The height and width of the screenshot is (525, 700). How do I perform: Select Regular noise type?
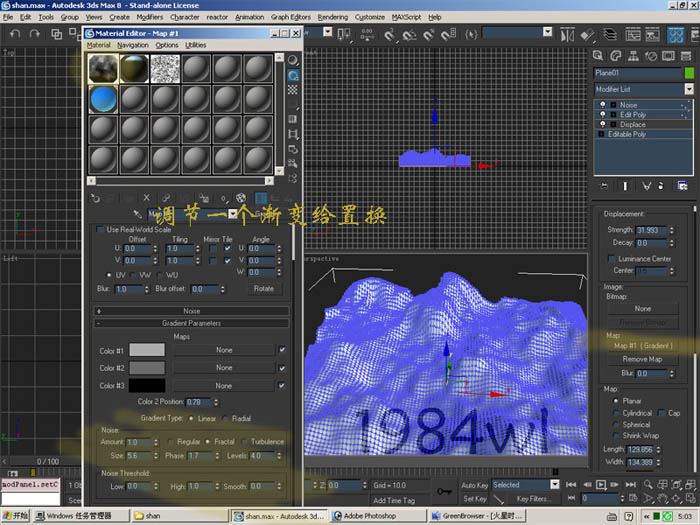pyautogui.click(x=170, y=442)
